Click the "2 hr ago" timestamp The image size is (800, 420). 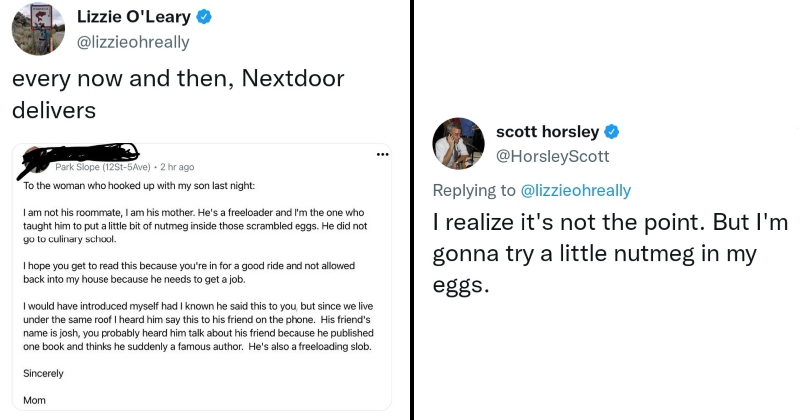[x=177, y=167]
